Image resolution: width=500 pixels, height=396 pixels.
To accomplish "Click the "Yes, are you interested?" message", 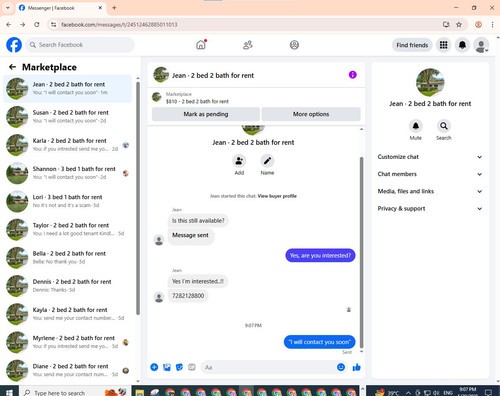I will tap(320, 255).
